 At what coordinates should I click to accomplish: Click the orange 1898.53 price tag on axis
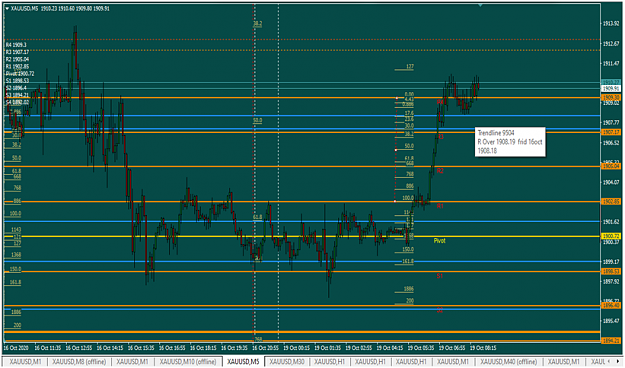coord(611,272)
